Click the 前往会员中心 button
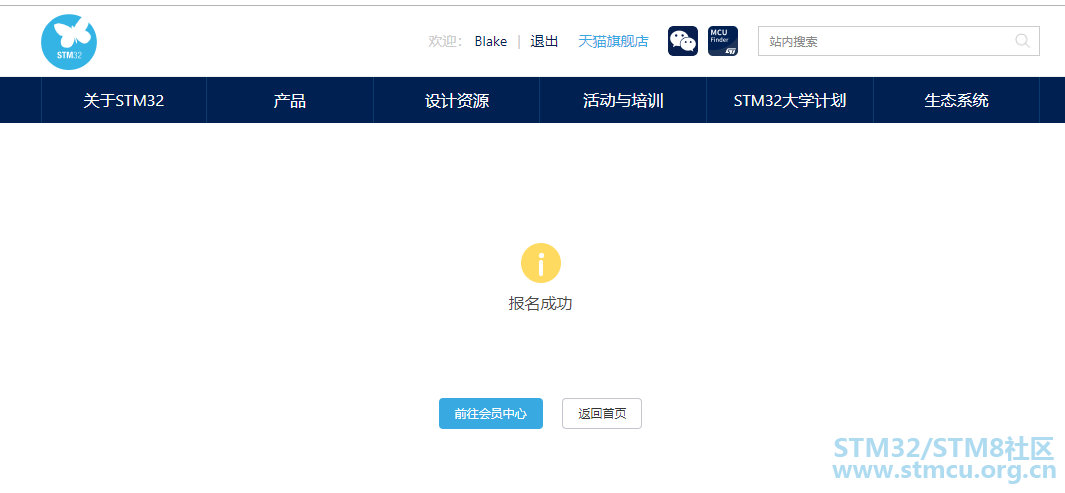 pyautogui.click(x=491, y=414)
